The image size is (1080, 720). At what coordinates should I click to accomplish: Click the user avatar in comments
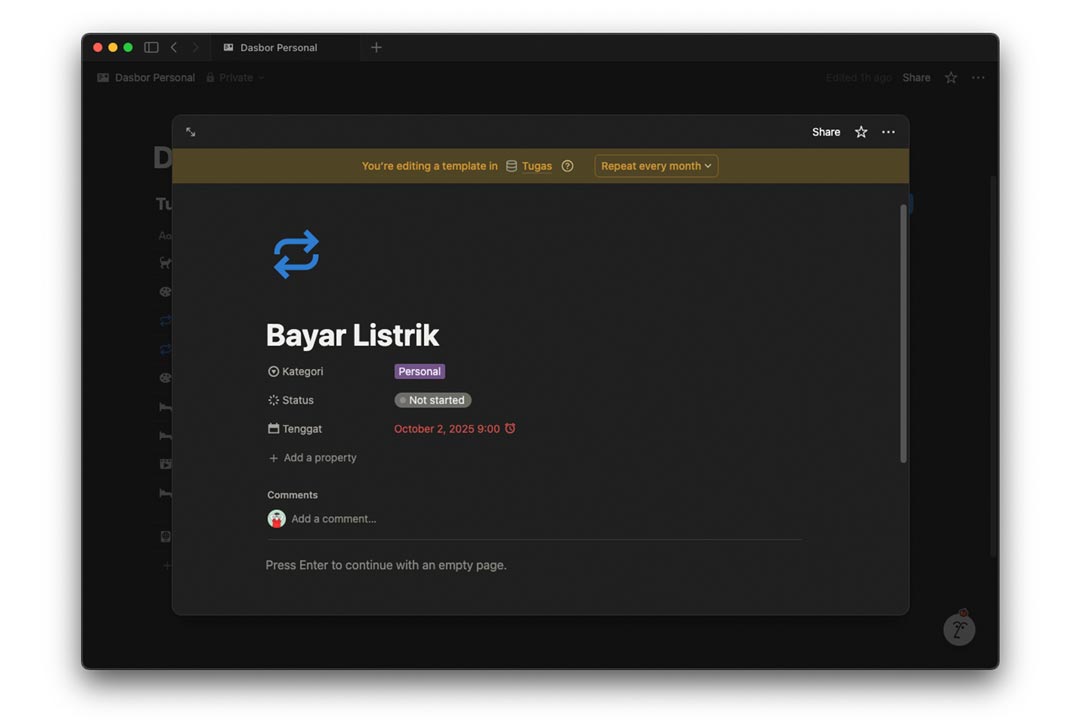[x=277, y=519]
